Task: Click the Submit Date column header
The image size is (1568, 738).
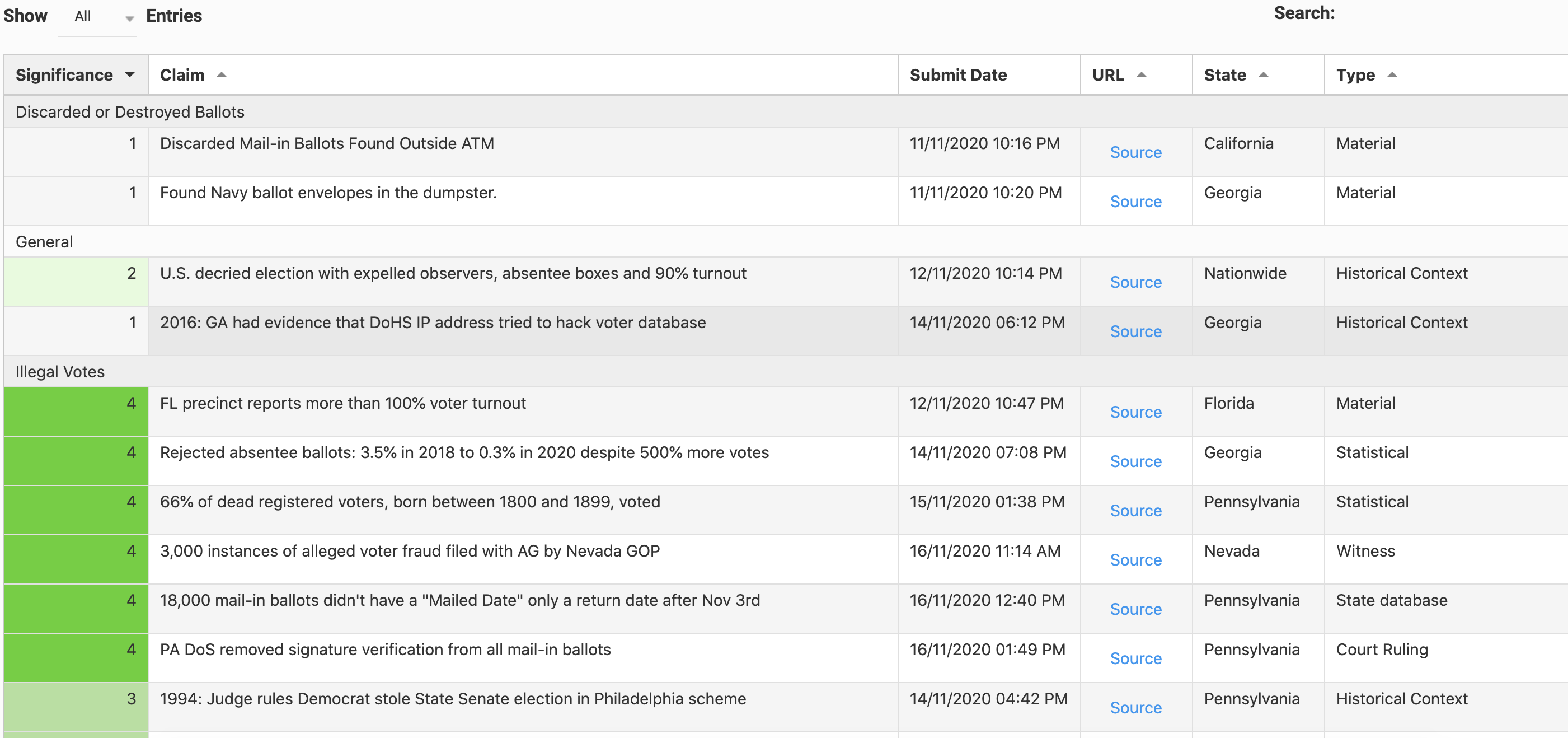Action: click(x=988, y=75)
